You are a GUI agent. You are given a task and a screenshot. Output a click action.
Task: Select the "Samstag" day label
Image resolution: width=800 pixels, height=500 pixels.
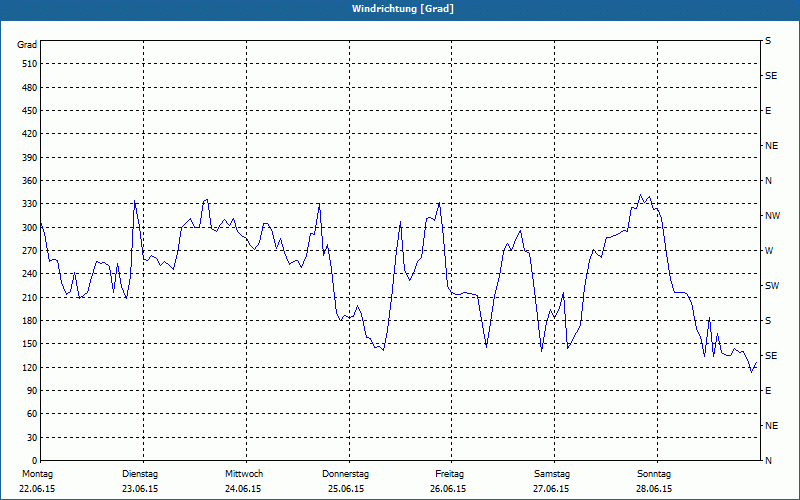(552, 474)
